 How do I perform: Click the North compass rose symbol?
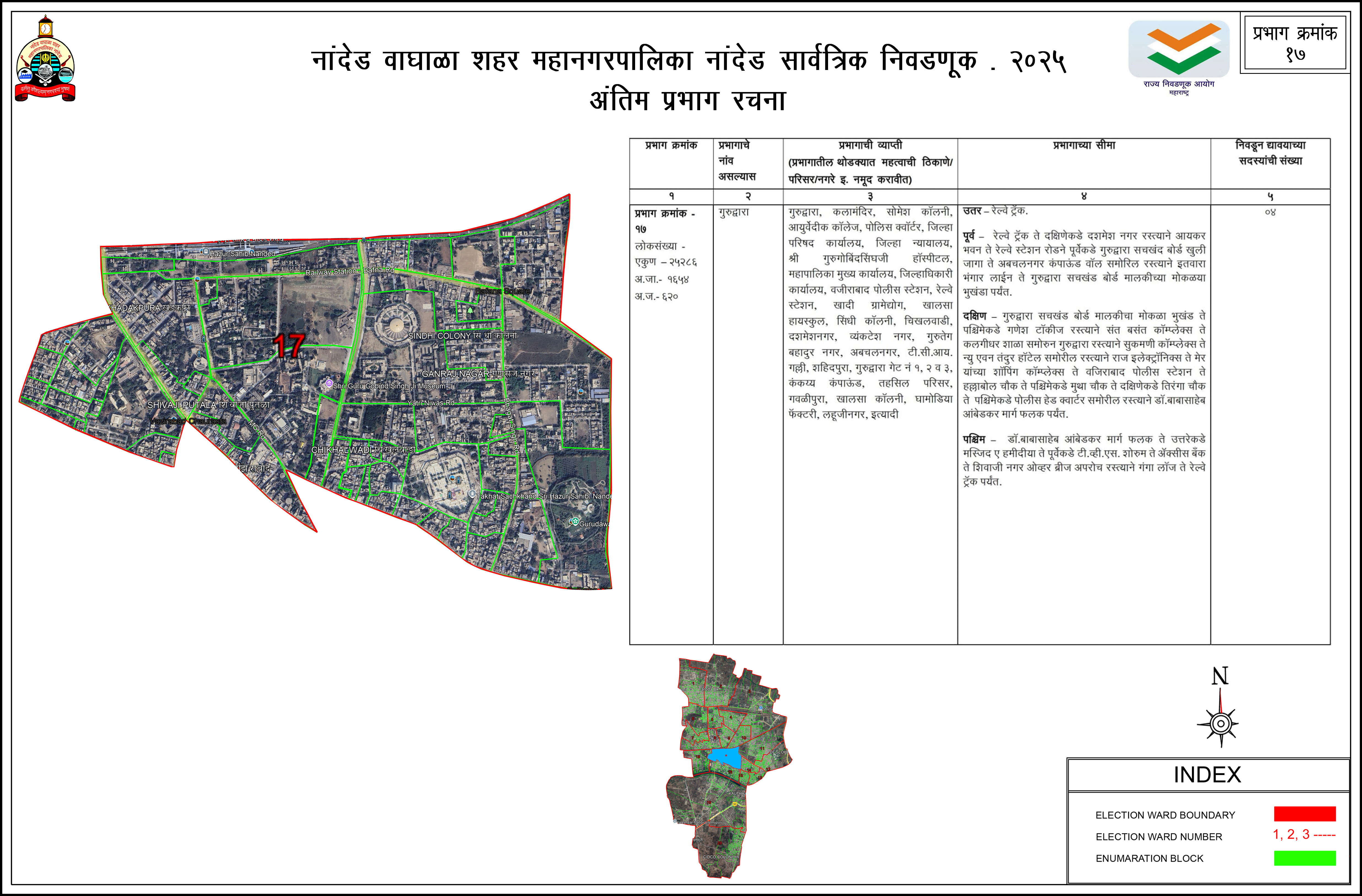tap(1220, 722)
